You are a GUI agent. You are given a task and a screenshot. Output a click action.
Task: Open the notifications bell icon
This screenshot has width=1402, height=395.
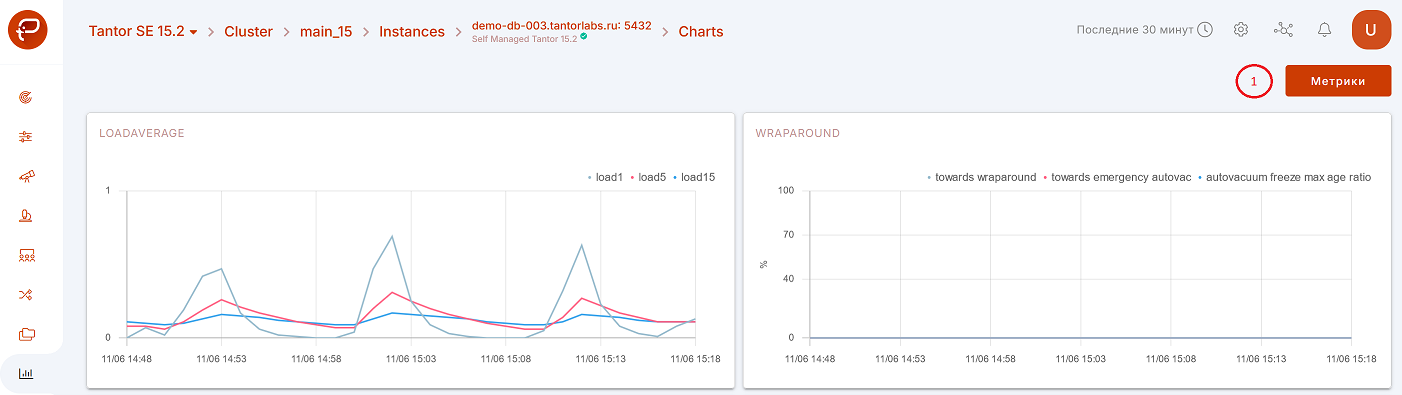(1325, 30)
